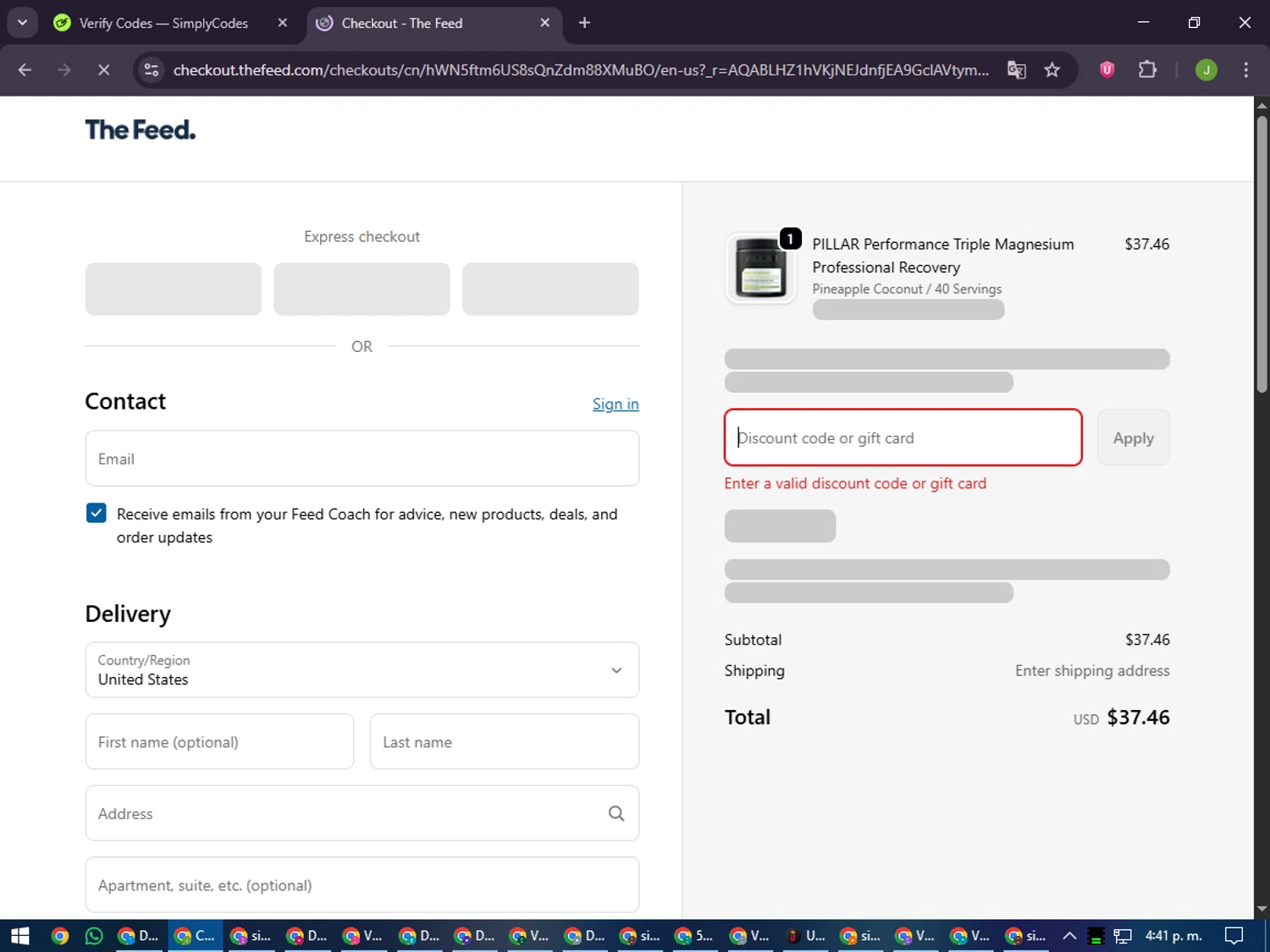The image size is (1270, 952).
Task: Uncheck Receive emails from your Feed Coach
Action: pos(97,513)
